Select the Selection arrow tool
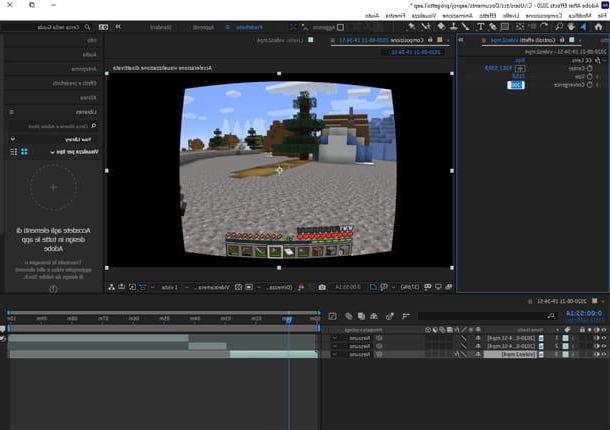This screenshot has width=610, height=430. click(x=583, y=27)
